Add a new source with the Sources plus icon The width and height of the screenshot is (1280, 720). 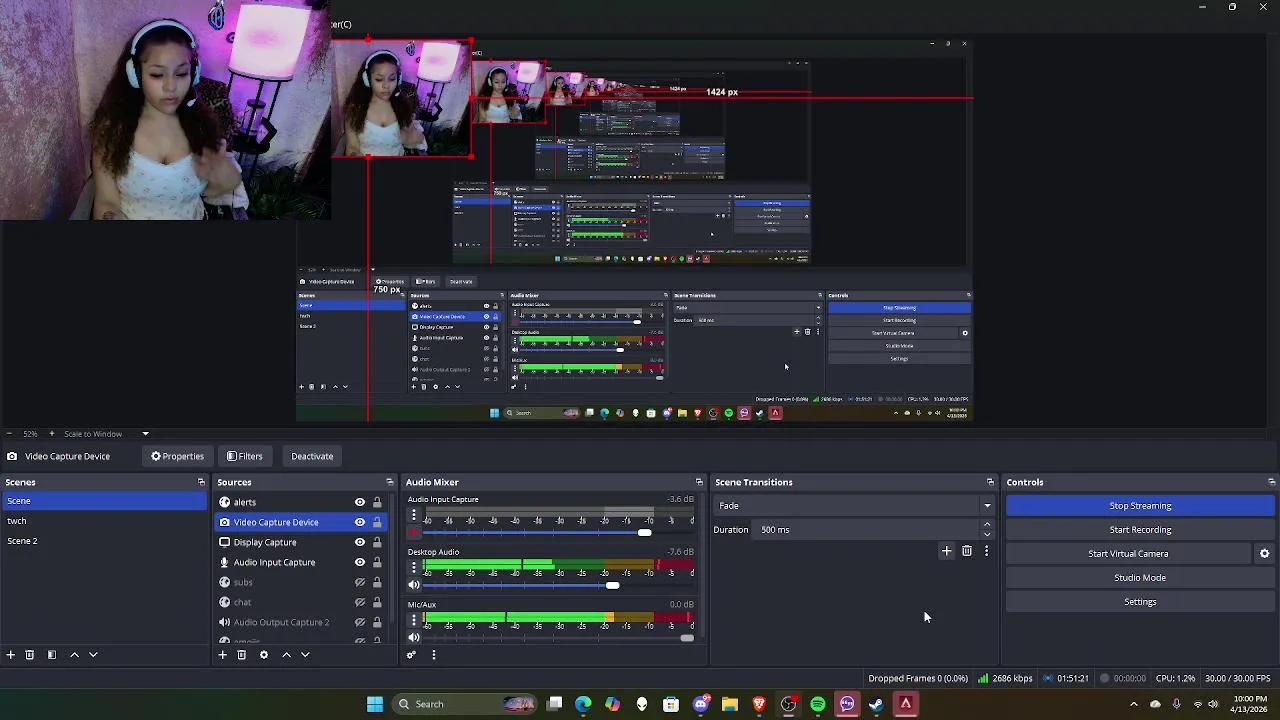(x=222, y=655)
